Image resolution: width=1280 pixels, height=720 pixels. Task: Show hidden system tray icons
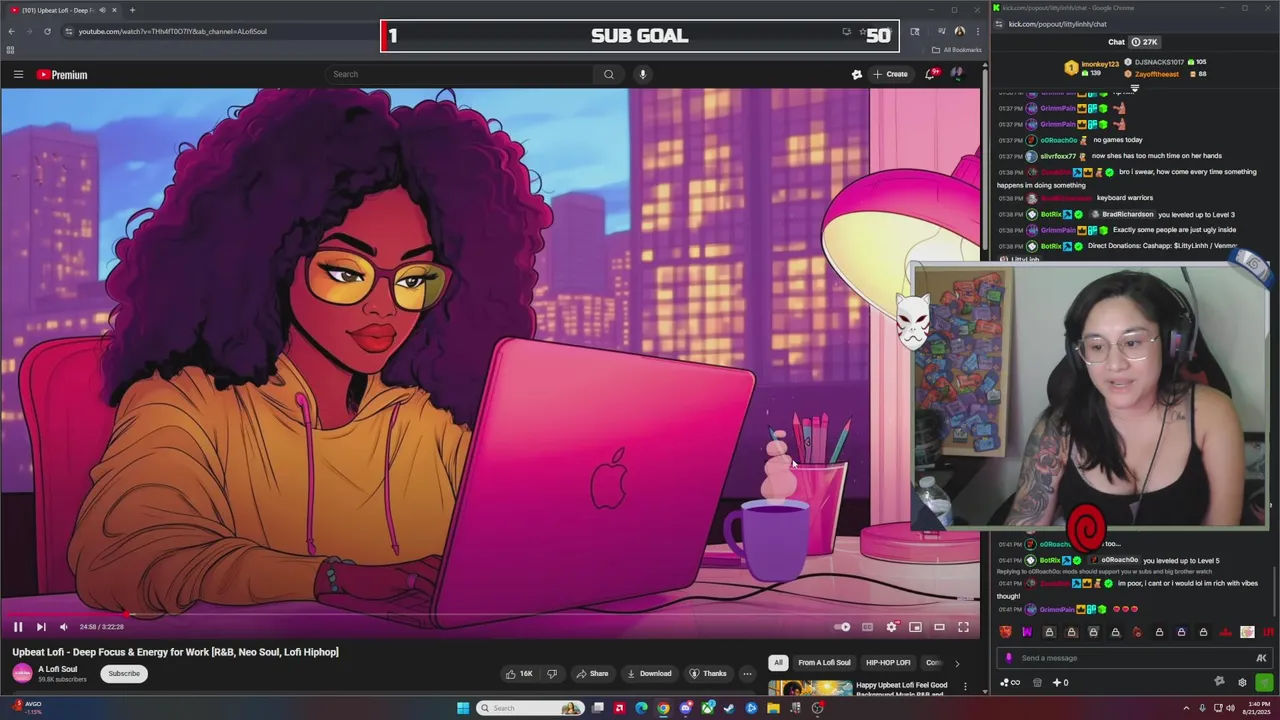[x=1186, y=708]
